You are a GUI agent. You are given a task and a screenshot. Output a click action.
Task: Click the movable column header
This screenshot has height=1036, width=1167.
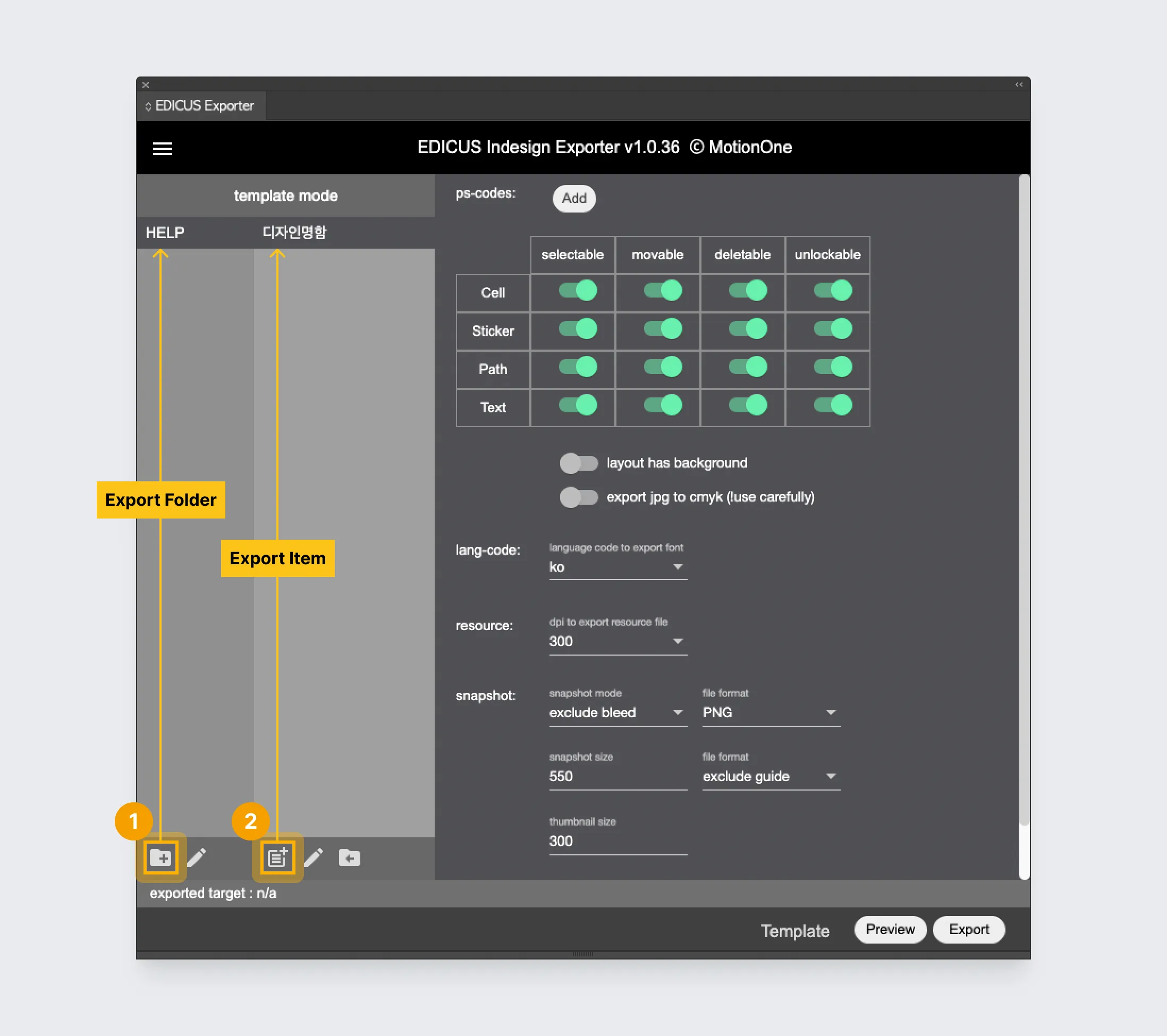coord(658,254)
